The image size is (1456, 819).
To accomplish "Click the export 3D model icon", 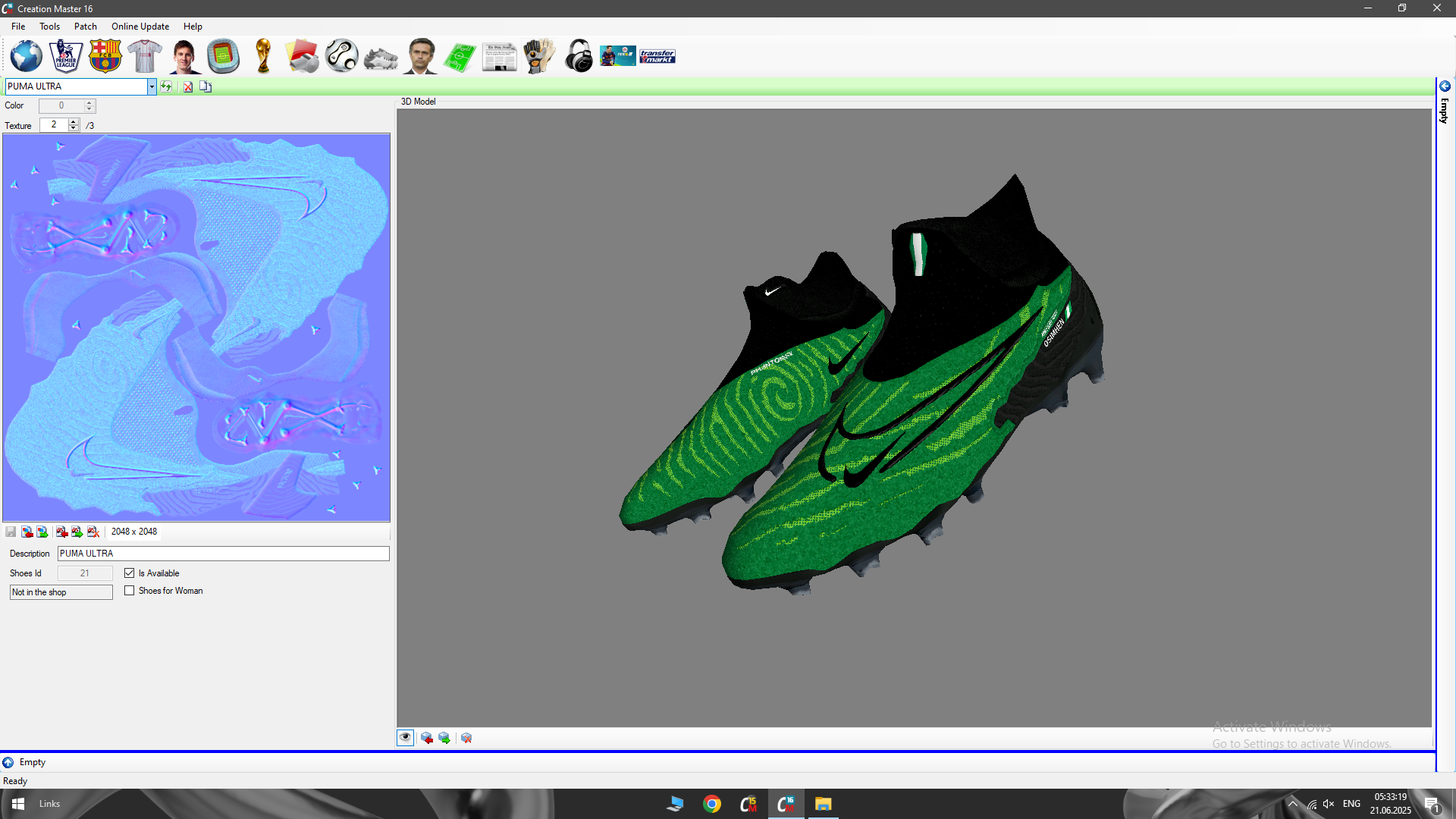I will tap(444, 738).
